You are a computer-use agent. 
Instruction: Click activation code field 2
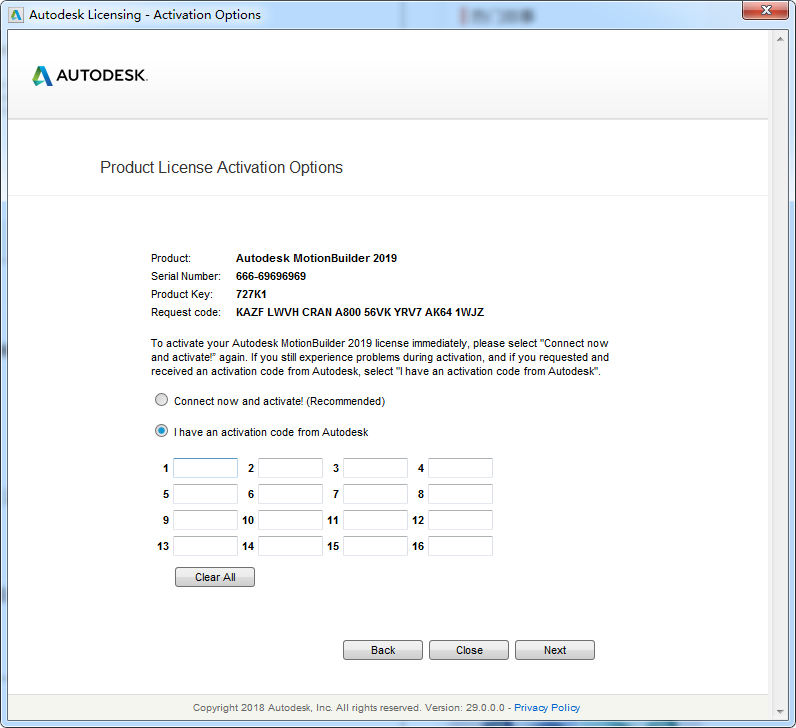point(290,468)
